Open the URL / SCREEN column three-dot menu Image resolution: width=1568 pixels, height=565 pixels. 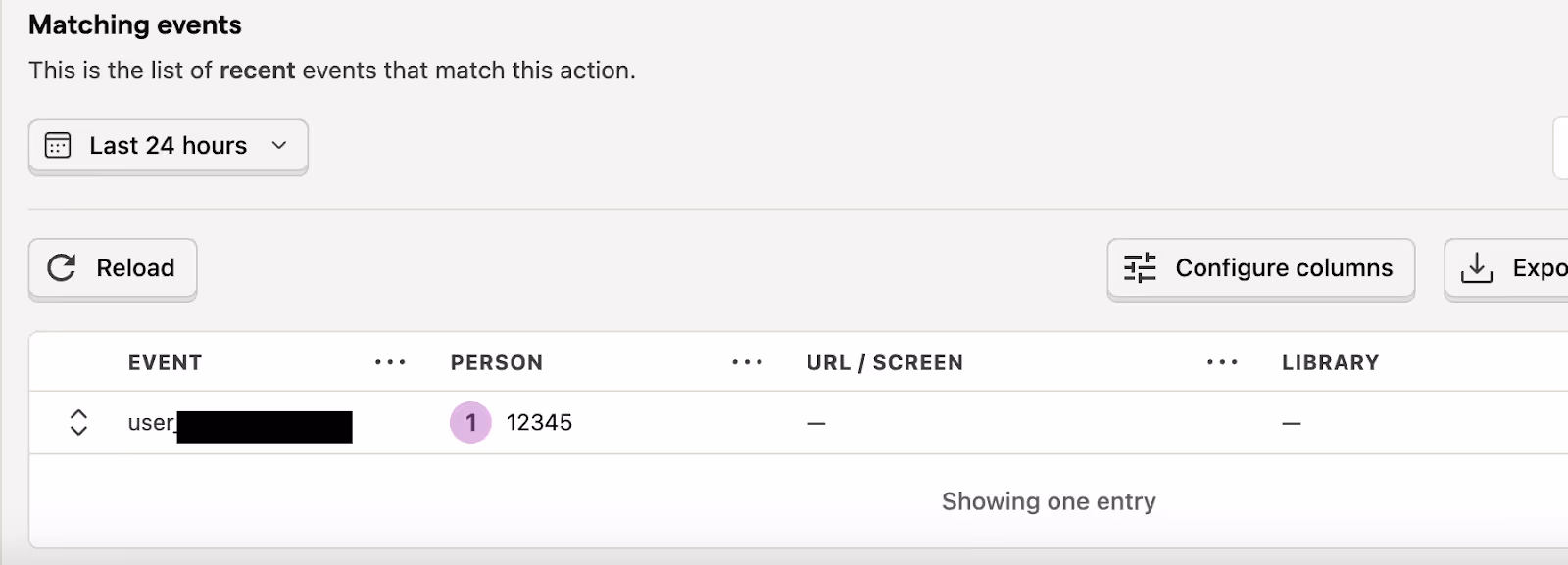point(1222,363)
